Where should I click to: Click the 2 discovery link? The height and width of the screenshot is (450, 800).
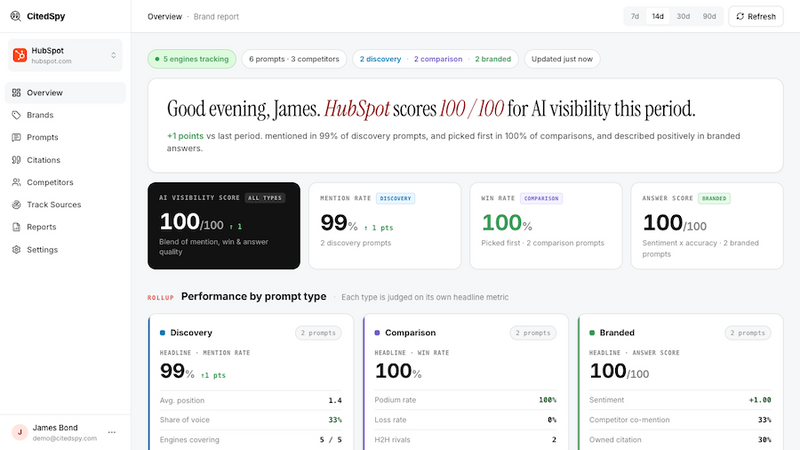click(380, 59)
